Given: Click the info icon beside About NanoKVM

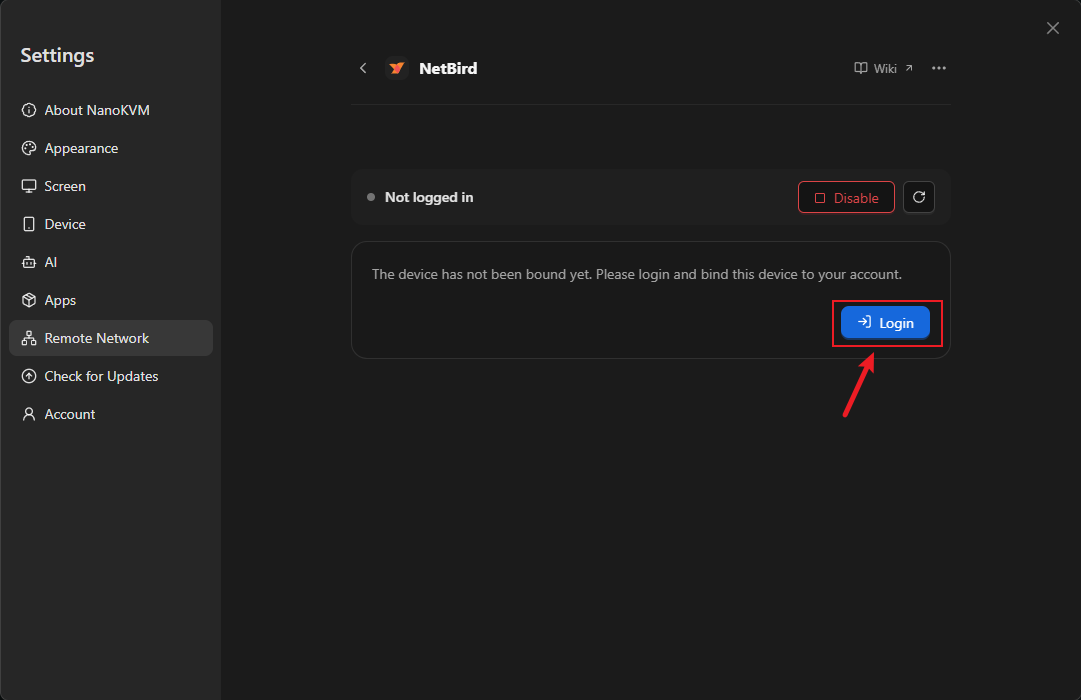Looking at the screenshot, I should pyautogui.click(x=29, y=110).
